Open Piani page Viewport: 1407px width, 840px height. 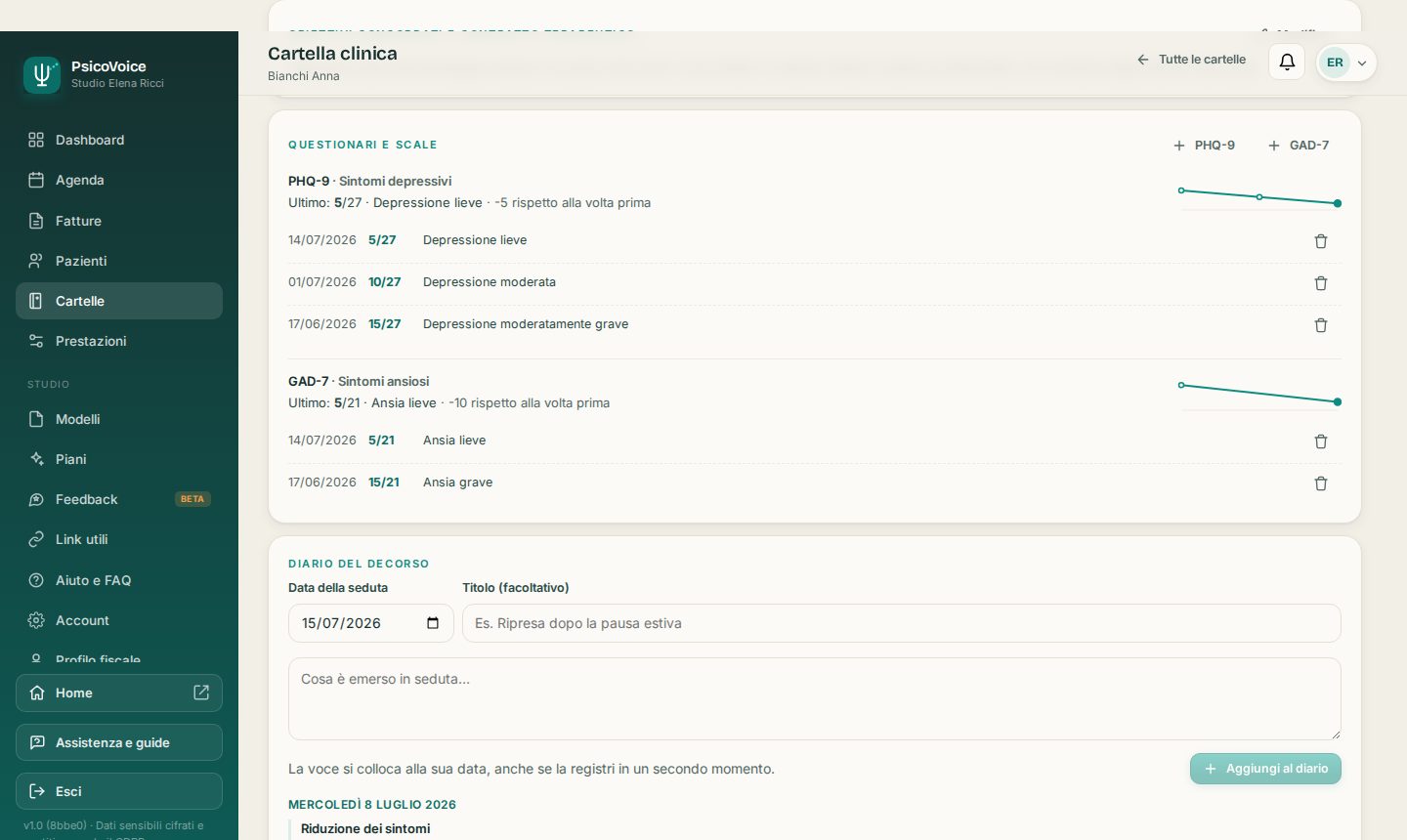pos(119,459)
